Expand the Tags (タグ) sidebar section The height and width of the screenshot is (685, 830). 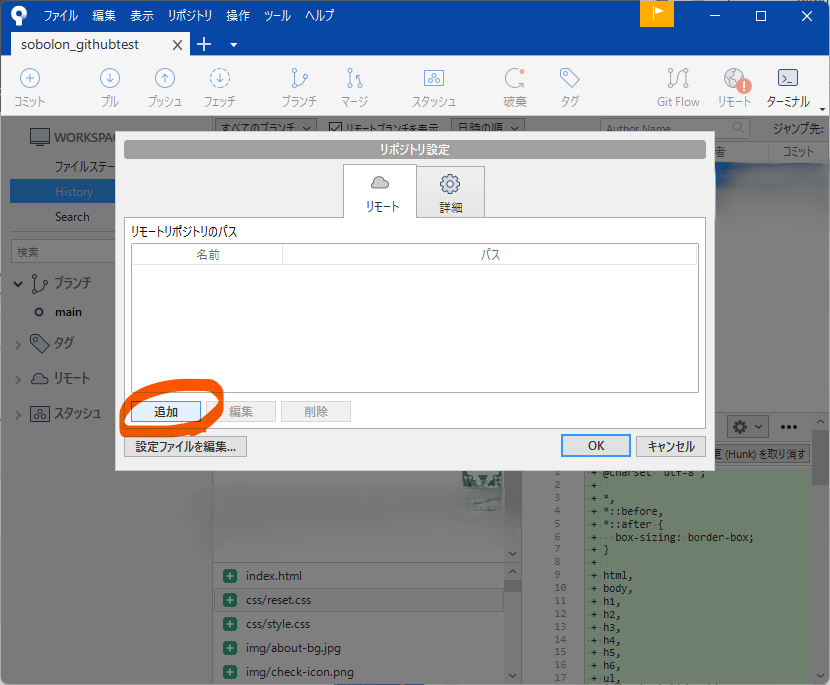(18, 345)
